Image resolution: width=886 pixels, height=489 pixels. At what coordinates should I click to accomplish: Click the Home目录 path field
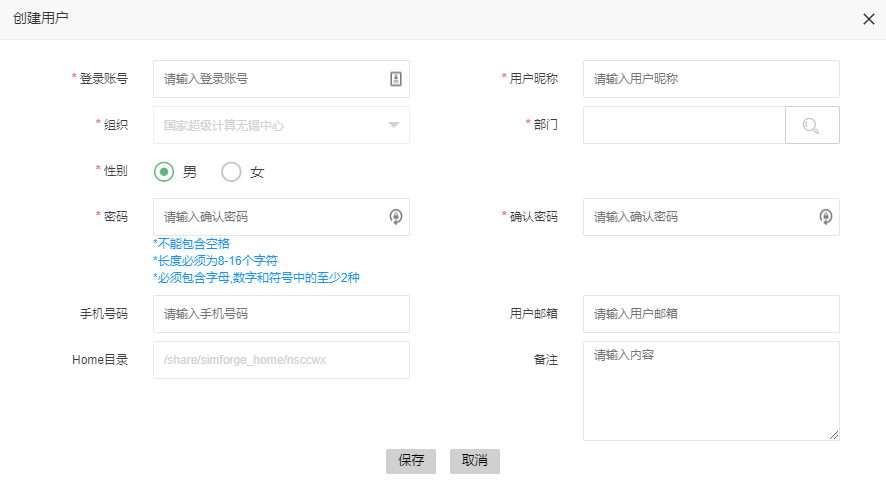pos(281,360)
